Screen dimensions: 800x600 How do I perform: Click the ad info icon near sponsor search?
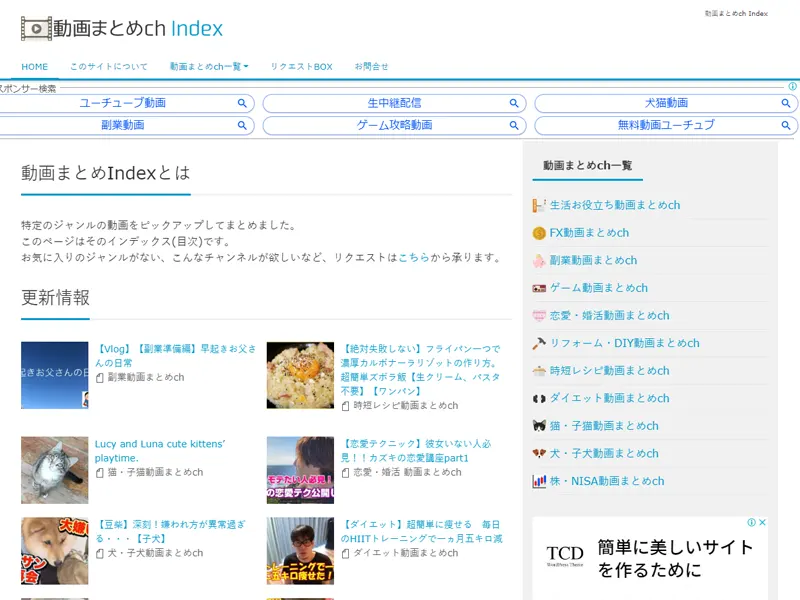pos(792,87)
